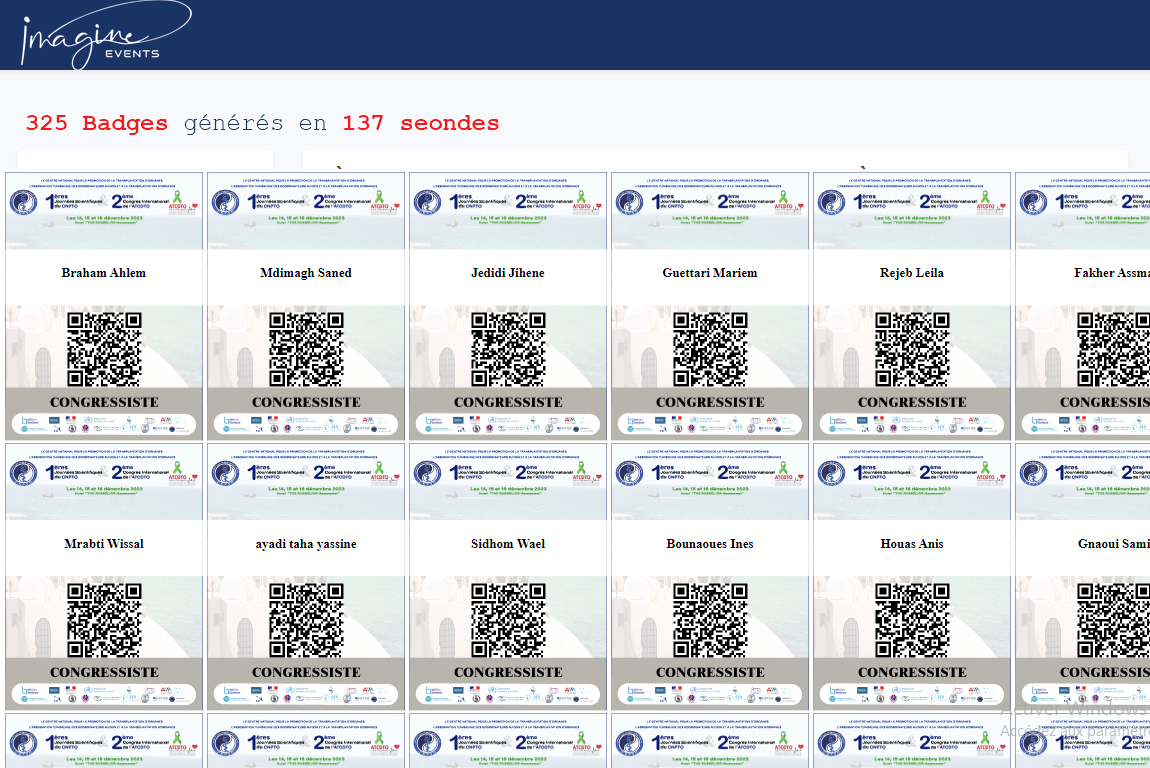Open the partly visible Gnaoui Sami badge

(1083, 577)
